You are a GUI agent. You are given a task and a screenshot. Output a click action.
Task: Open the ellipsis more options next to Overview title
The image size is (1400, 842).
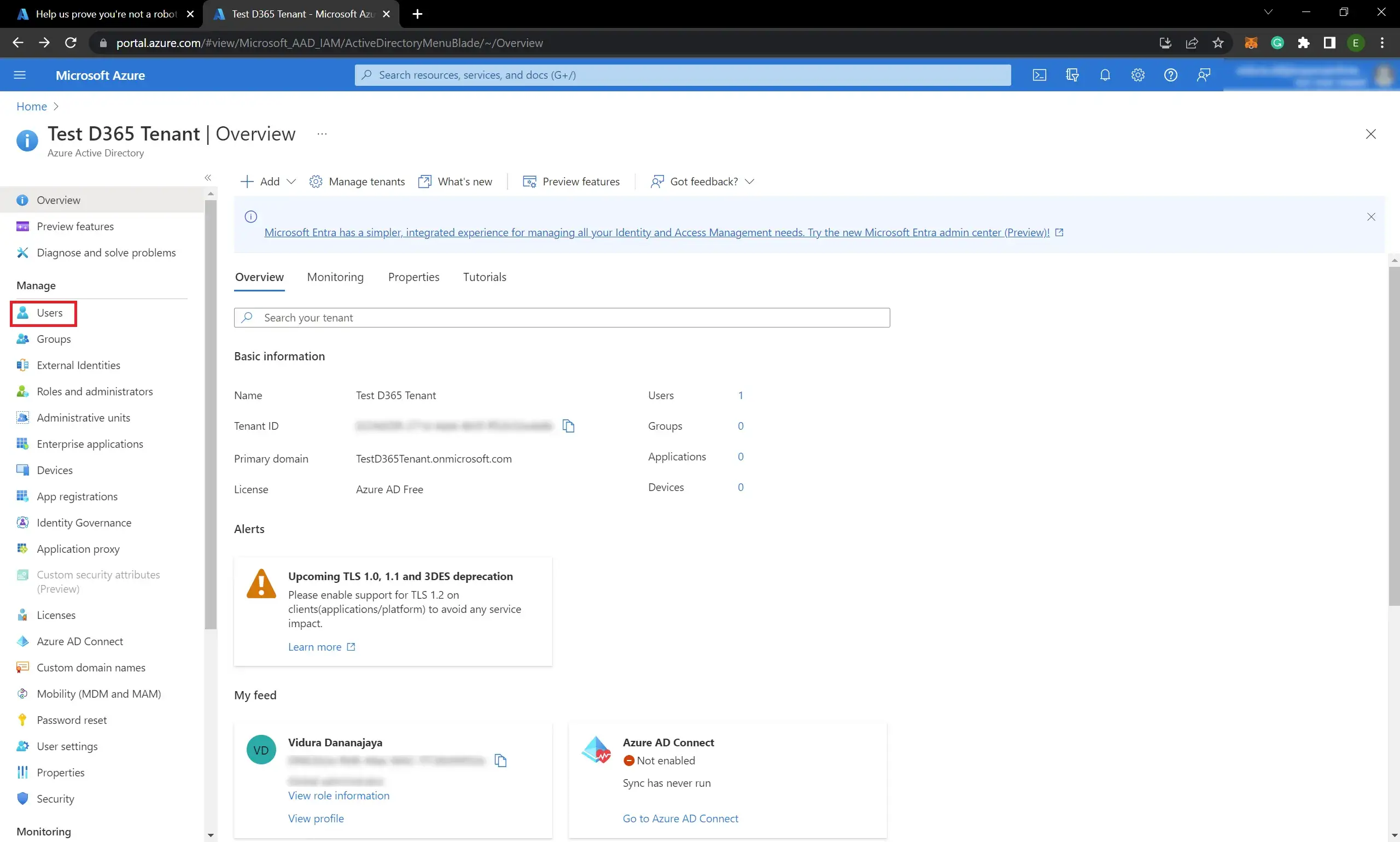pyautogui.click(x=322, y=134)
